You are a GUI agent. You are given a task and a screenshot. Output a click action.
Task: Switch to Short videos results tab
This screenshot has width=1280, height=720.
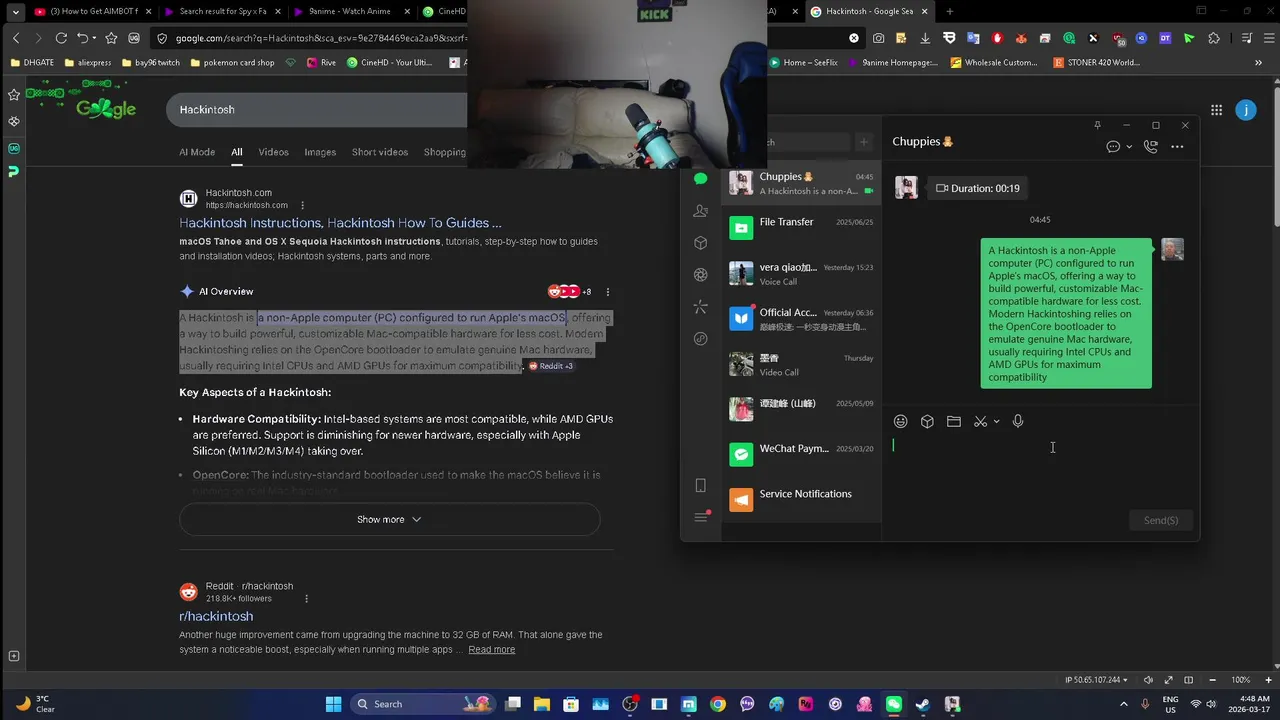(x=380, y=152)
